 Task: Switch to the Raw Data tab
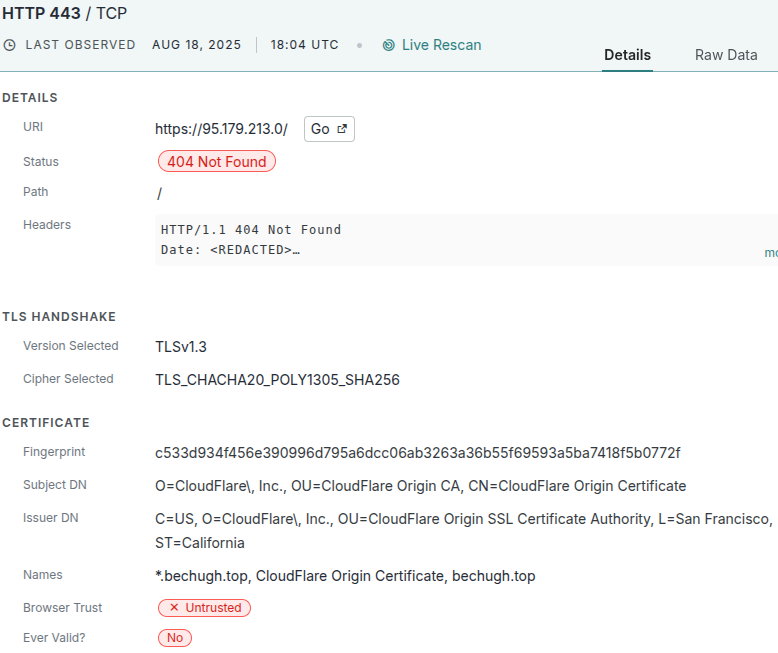click(x=725, y=55)
